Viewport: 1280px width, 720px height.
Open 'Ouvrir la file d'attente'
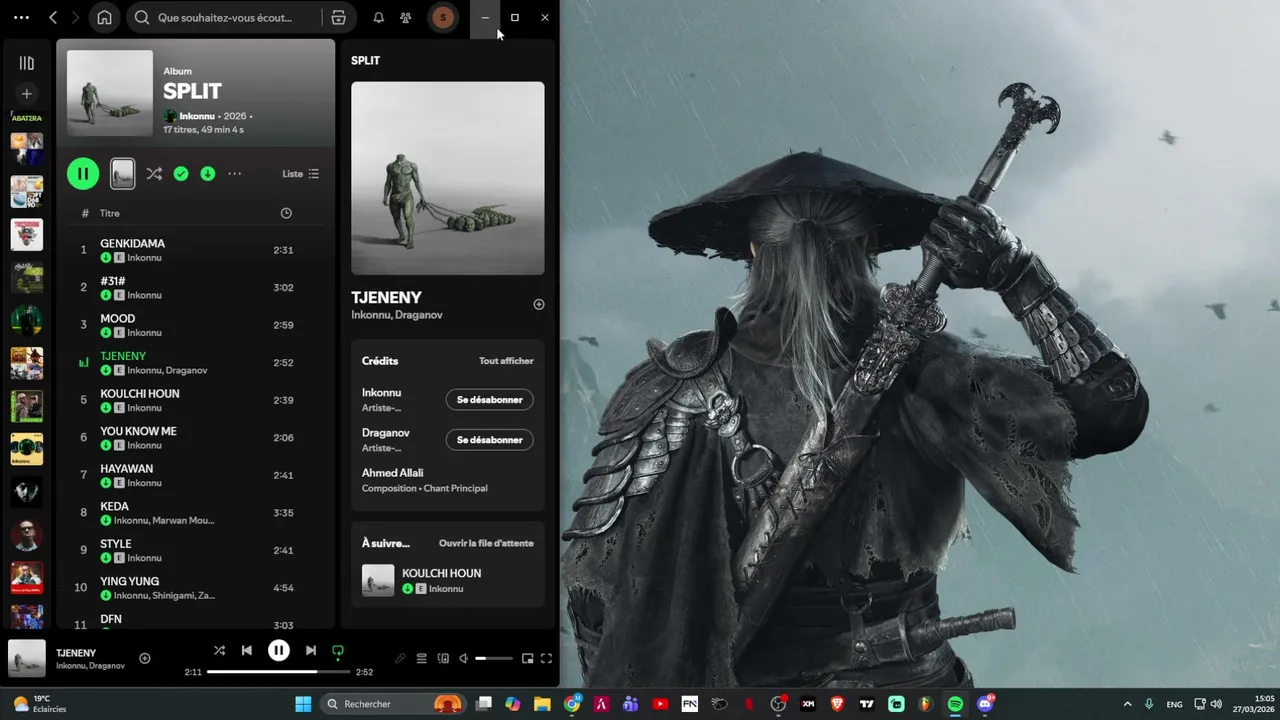[486, 543]
